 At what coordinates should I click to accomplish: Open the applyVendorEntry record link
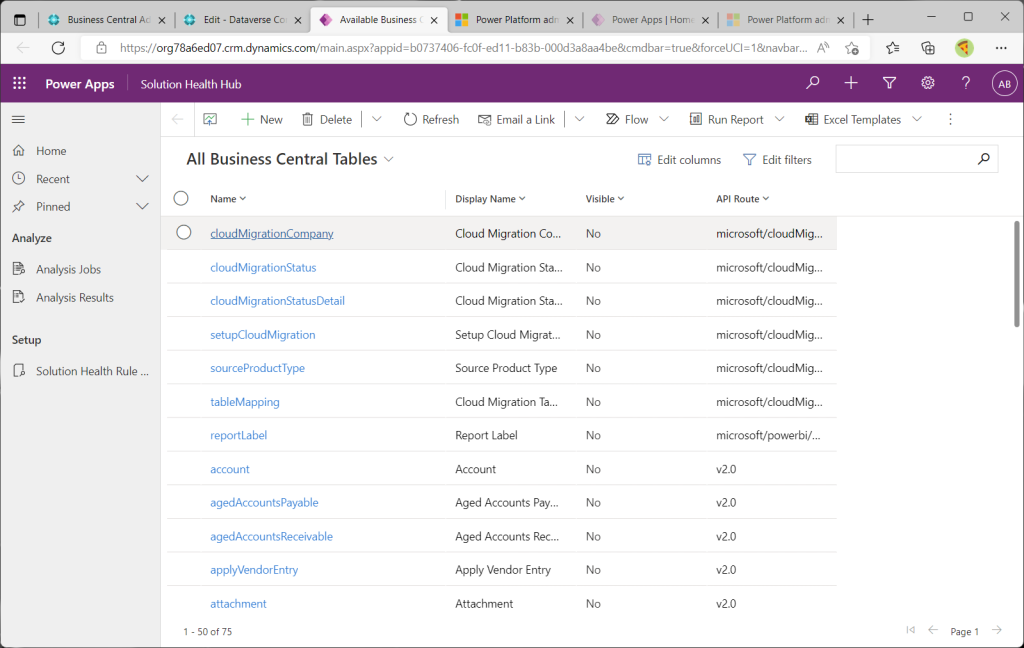point(254,570)
